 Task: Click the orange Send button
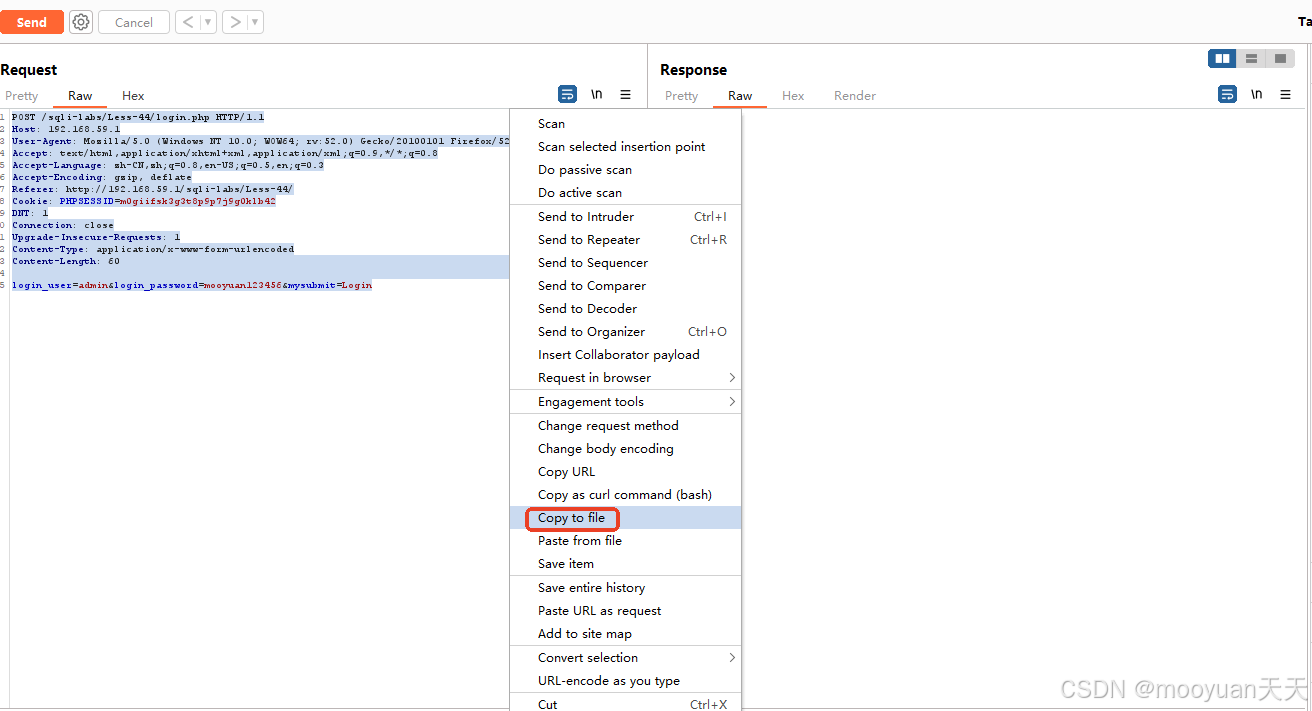(32, 22)
